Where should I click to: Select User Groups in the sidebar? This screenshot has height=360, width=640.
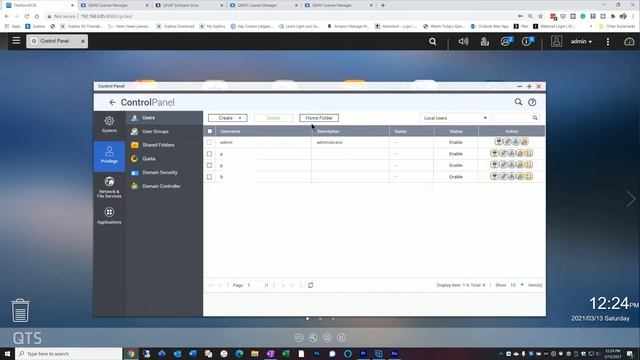click(x=164, y=131)
